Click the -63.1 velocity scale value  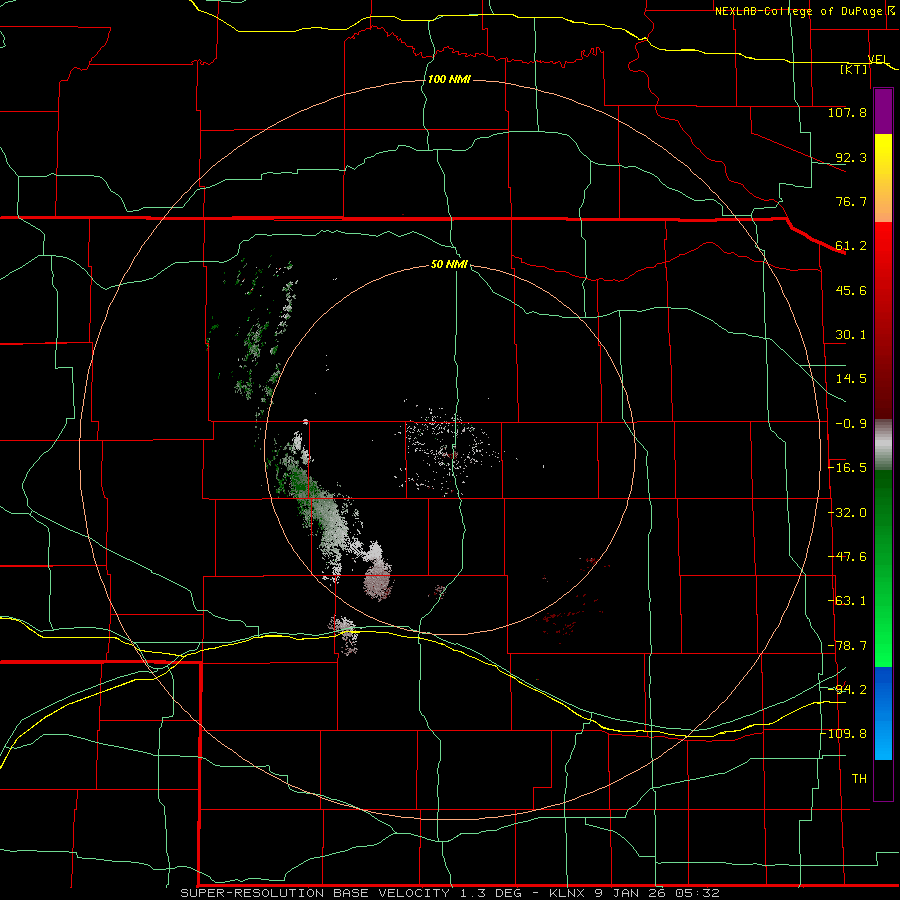[x=847, y=601]
